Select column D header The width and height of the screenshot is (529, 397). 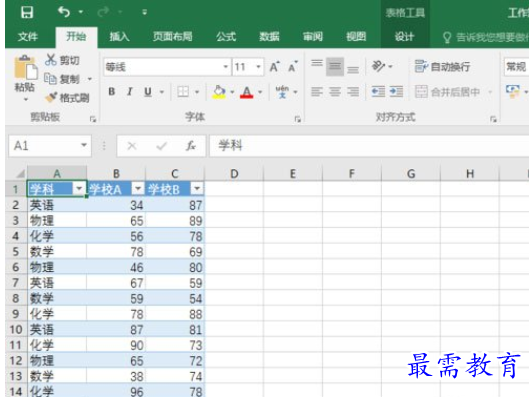click(x=234, y=173)
